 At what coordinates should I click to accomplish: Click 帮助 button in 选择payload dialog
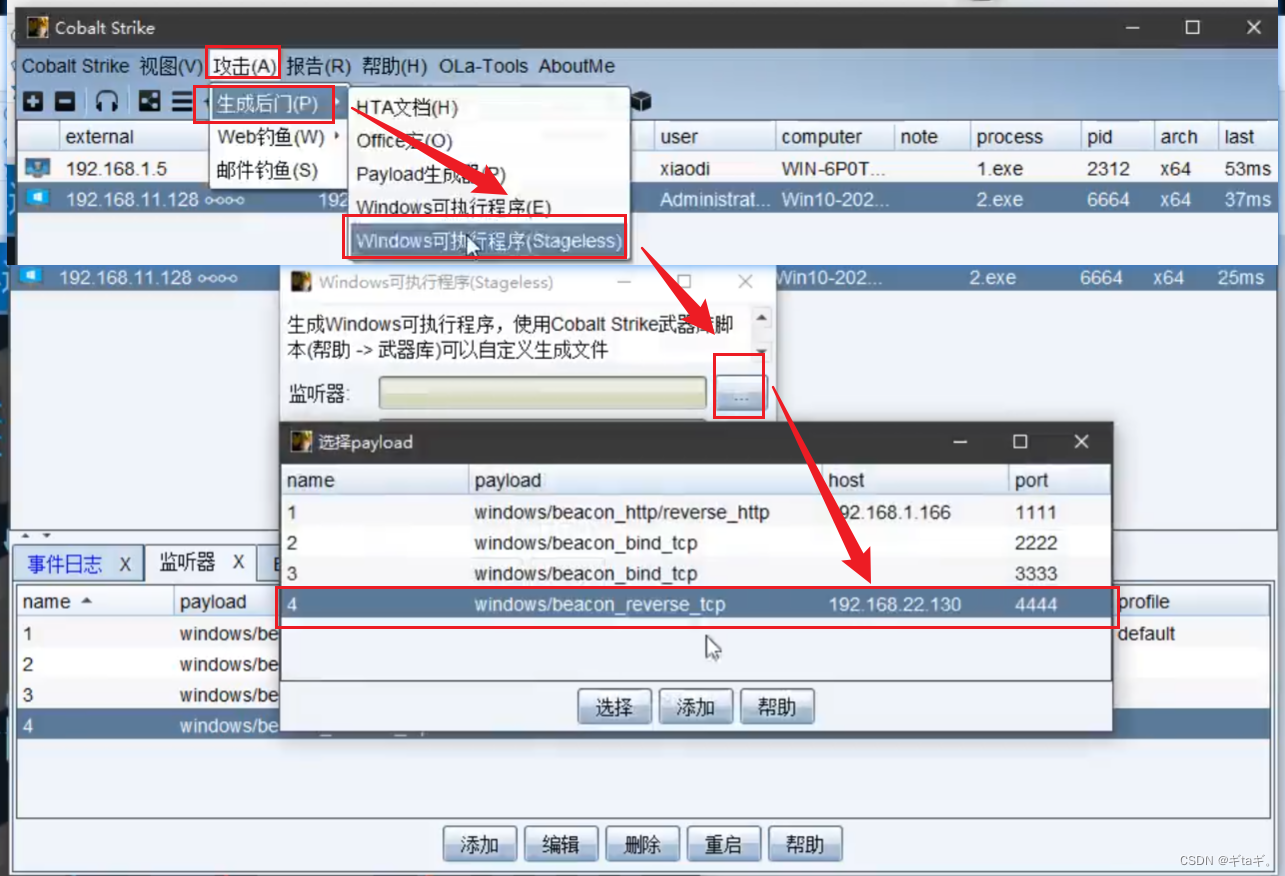coord(777,707)
